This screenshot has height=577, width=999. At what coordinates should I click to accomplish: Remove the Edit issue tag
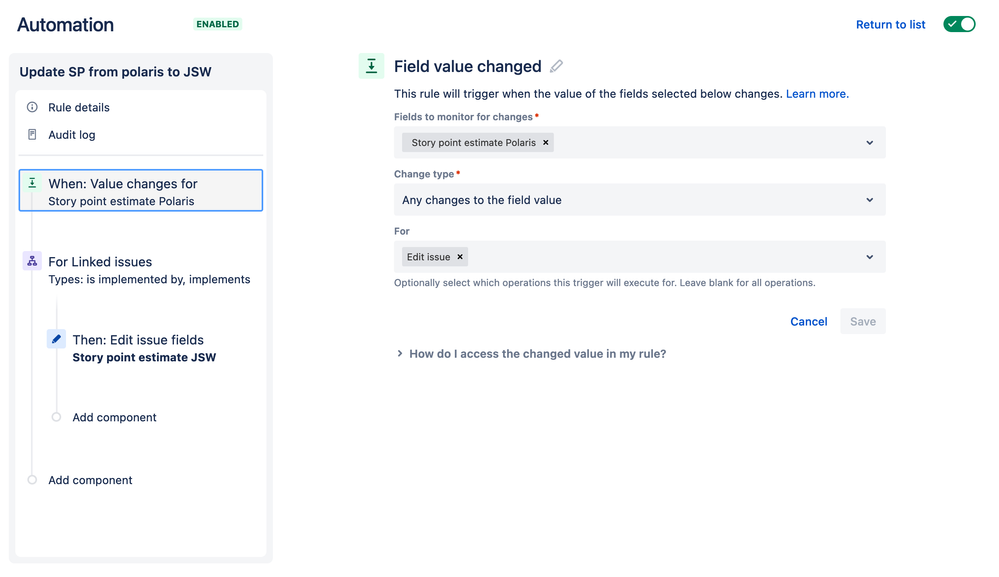click(x=460, y=257)
